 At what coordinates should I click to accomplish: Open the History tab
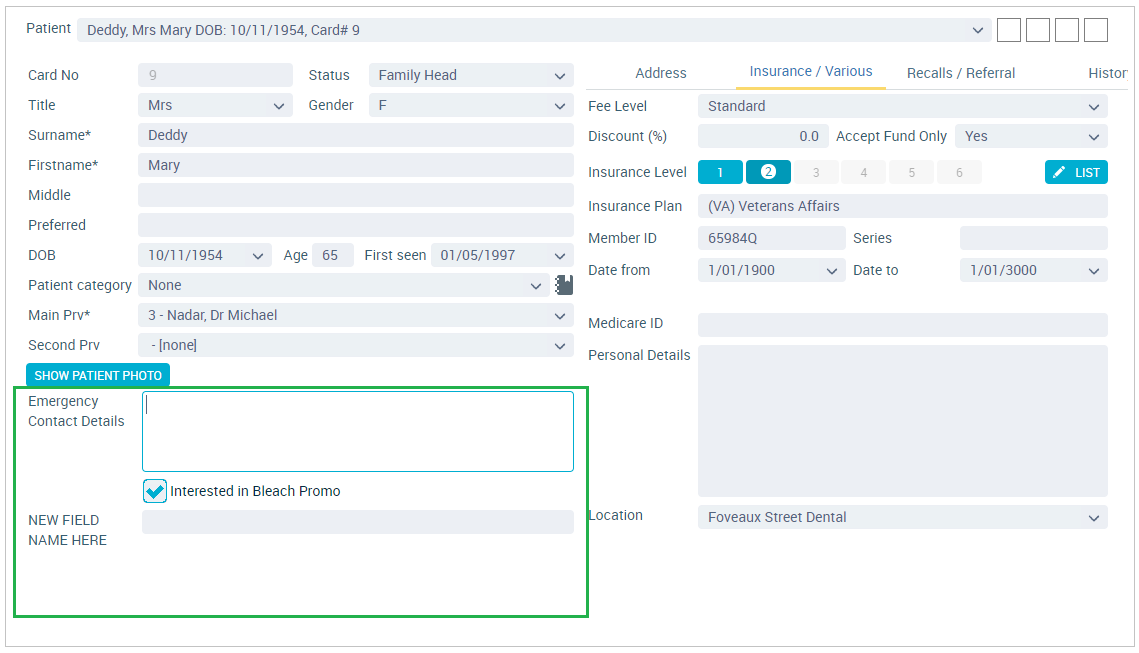(1107, 73)
